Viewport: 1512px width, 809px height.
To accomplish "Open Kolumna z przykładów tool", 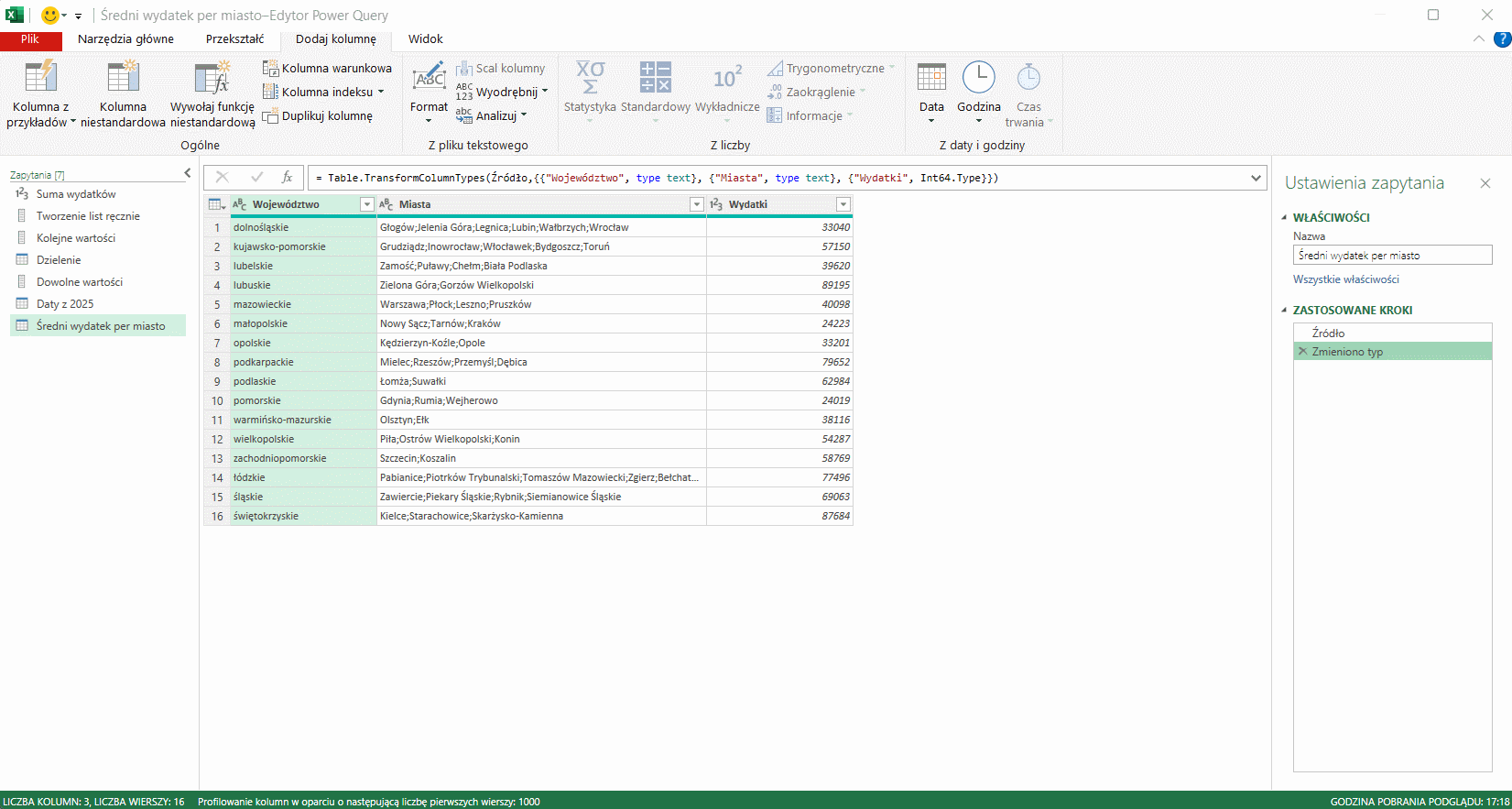I will (x=40, y=93).
